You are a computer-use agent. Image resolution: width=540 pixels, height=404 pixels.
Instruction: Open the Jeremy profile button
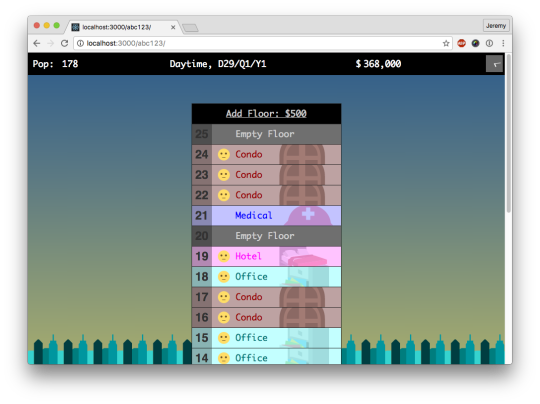click(496, 26)
